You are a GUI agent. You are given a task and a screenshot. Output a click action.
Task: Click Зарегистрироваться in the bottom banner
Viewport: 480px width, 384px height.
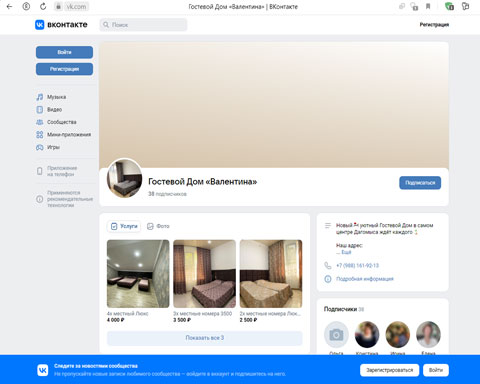pyautogui.click(x=389, y=370)
